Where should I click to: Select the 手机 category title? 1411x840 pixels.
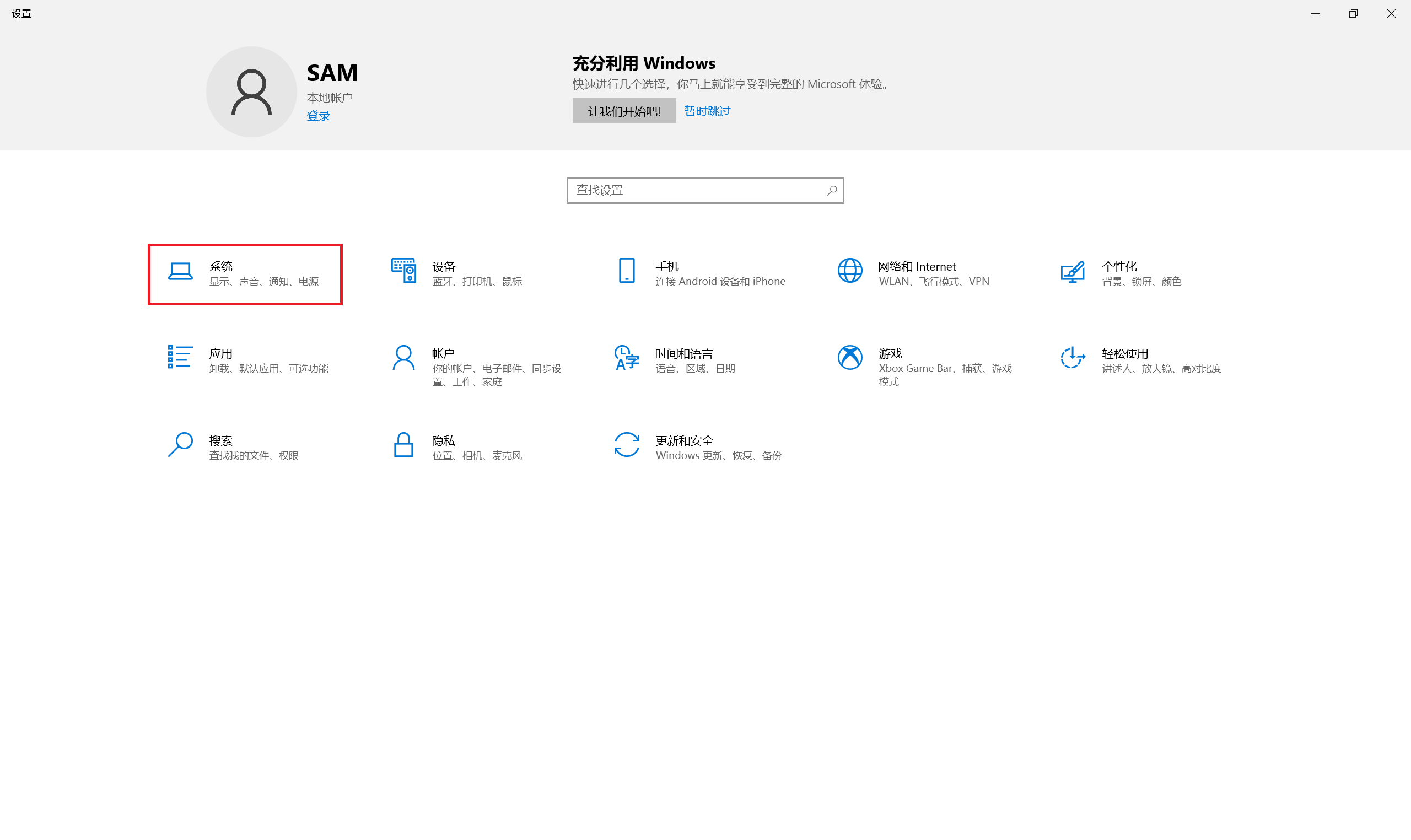coord(667,267)
